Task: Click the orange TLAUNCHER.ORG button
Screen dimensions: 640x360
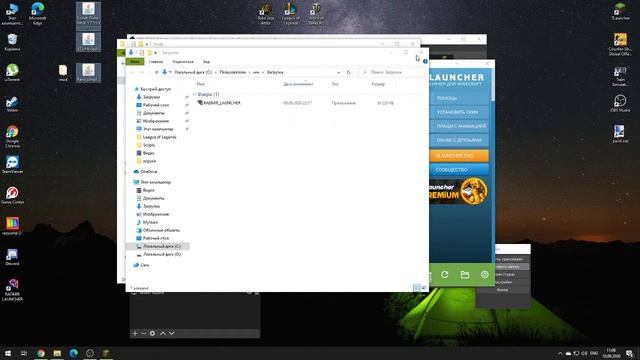Action: click(x=459, y=156)
